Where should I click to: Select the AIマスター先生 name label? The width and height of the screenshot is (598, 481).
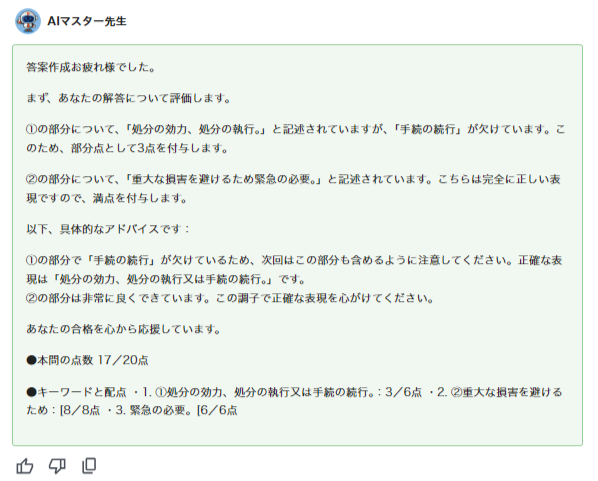[87, 21]
